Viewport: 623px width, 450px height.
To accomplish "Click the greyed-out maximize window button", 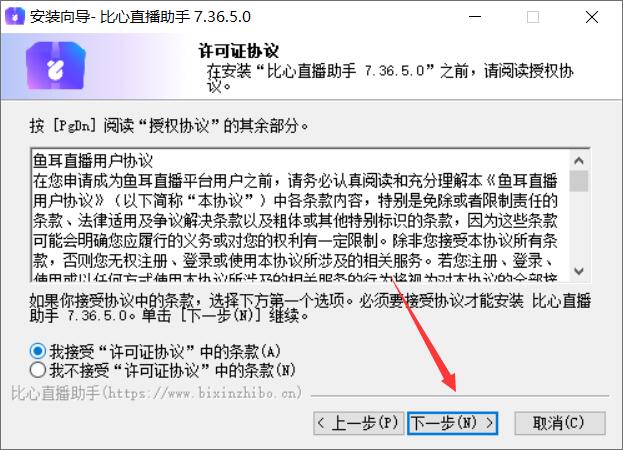I will [x=533, y=17].
